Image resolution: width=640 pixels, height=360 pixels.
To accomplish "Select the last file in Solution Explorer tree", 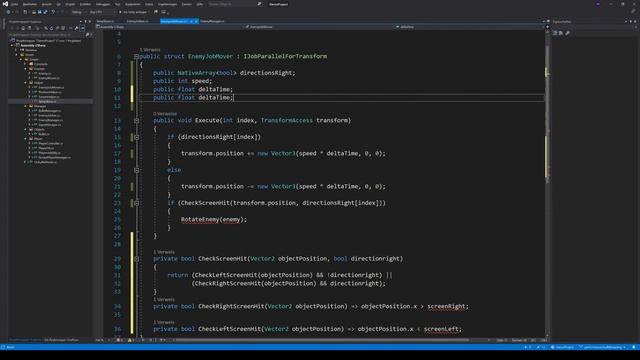I will (45, 162).
